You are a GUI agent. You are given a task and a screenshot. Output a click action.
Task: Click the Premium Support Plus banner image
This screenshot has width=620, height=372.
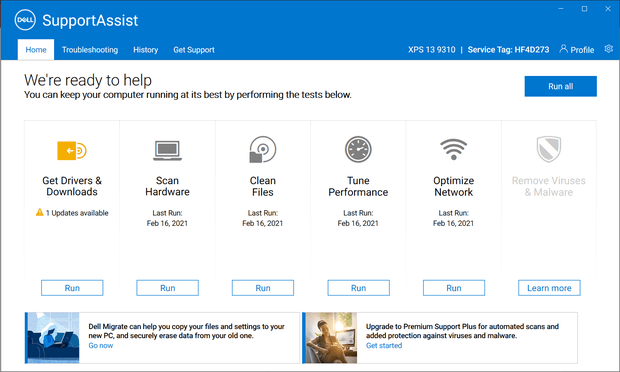[330, 338]
